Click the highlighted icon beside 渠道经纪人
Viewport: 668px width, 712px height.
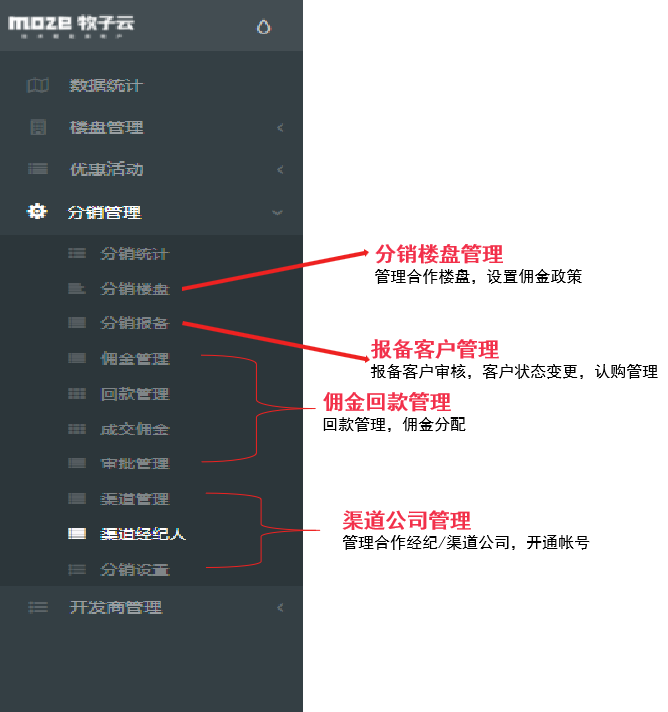(77, 534)
